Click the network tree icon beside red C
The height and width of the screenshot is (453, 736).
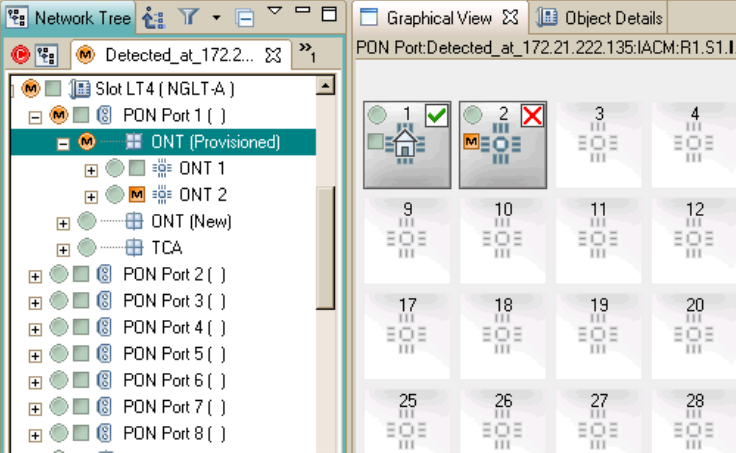pos(46,54)
